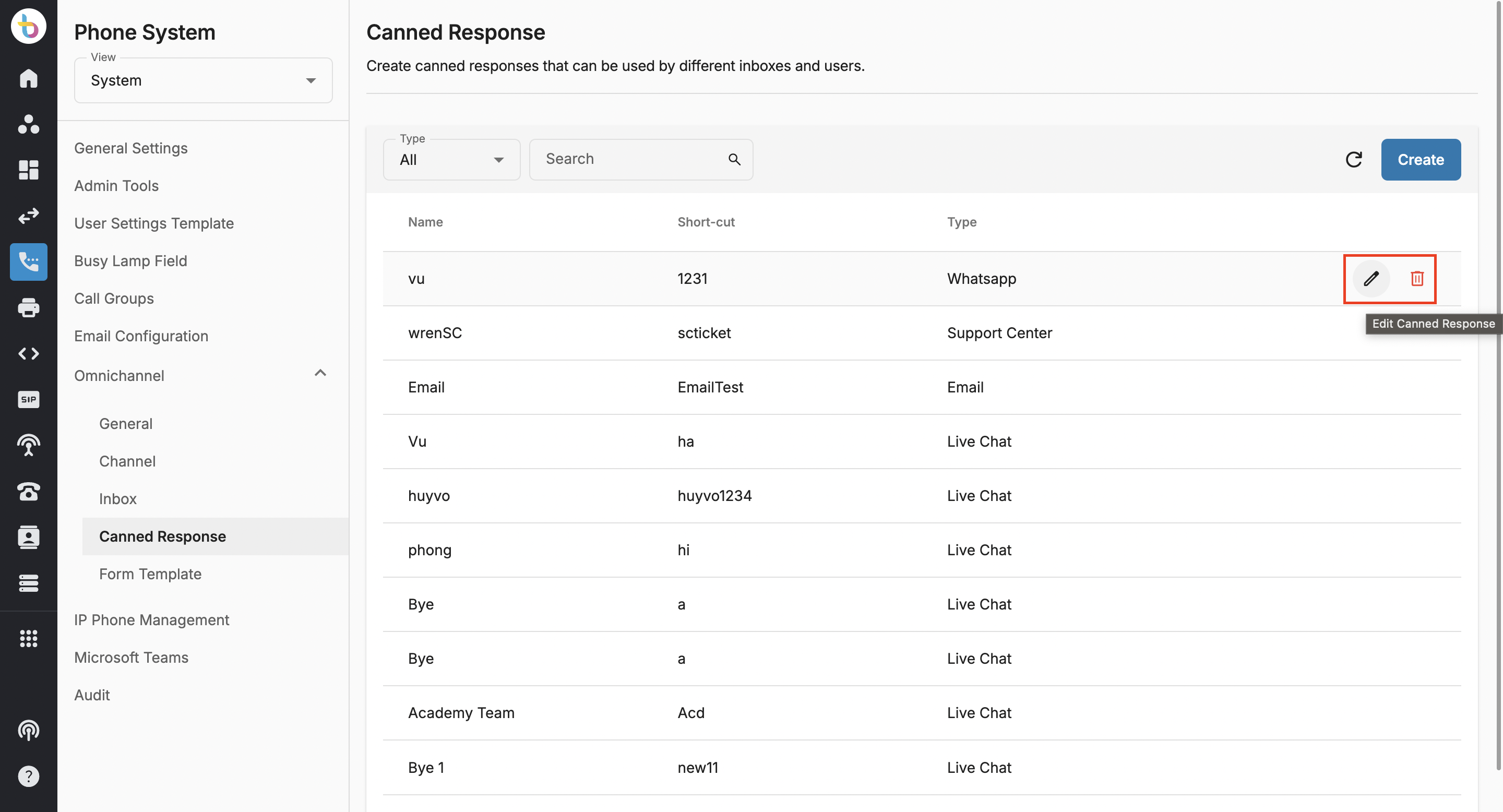
Task: Open the dashboard grid icon
Action: [x=28, y=170]
